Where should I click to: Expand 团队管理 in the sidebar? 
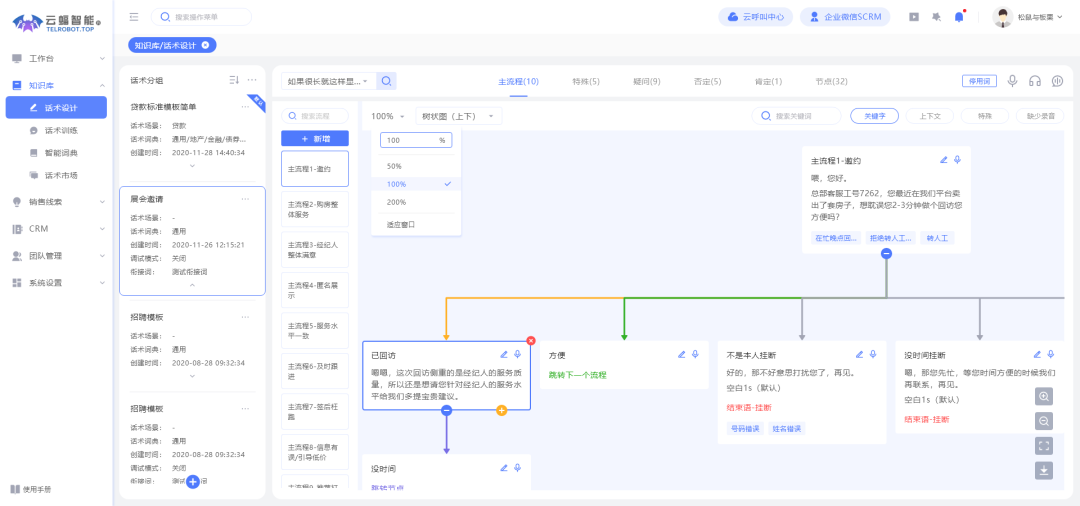(x=56, y=255)
